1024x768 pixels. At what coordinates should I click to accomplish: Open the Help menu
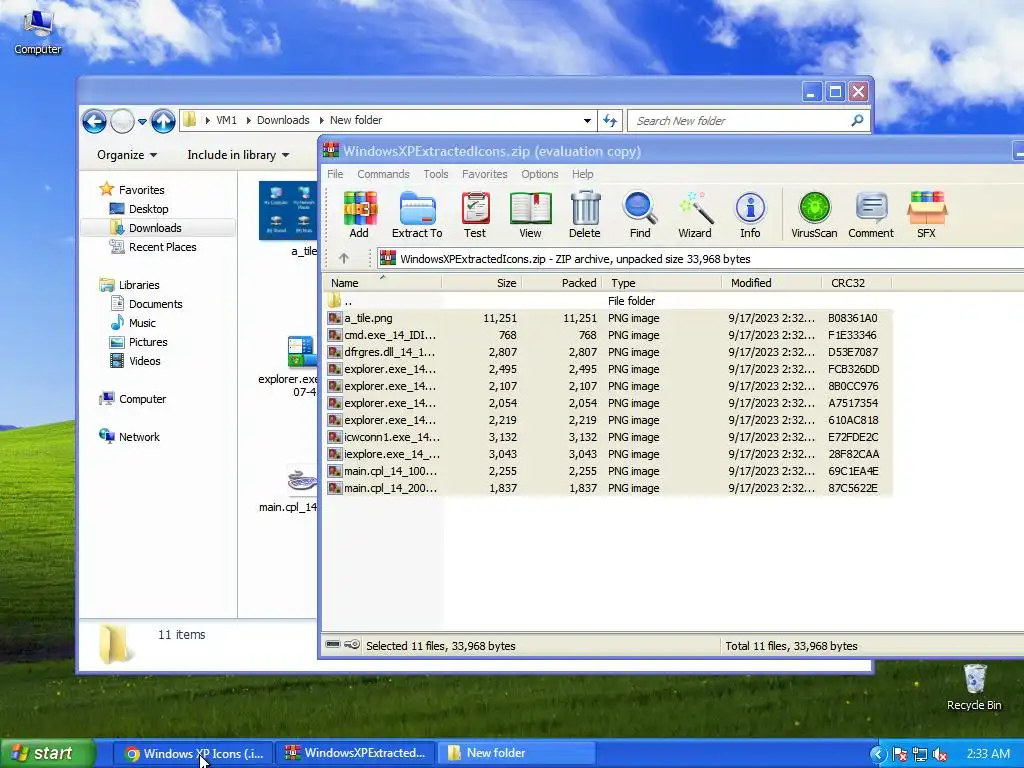coord(583,174)
